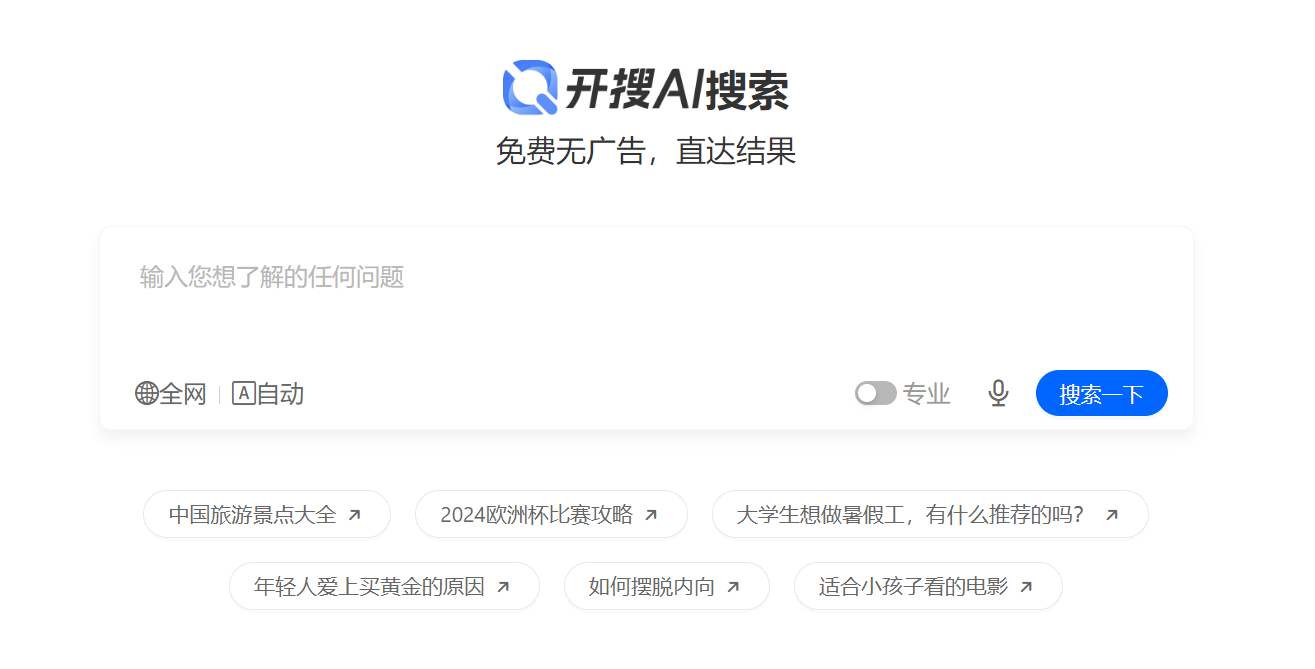1315x669 pixels.
Task: Enable the 专业 mode toggle
Action: point(874,393)
